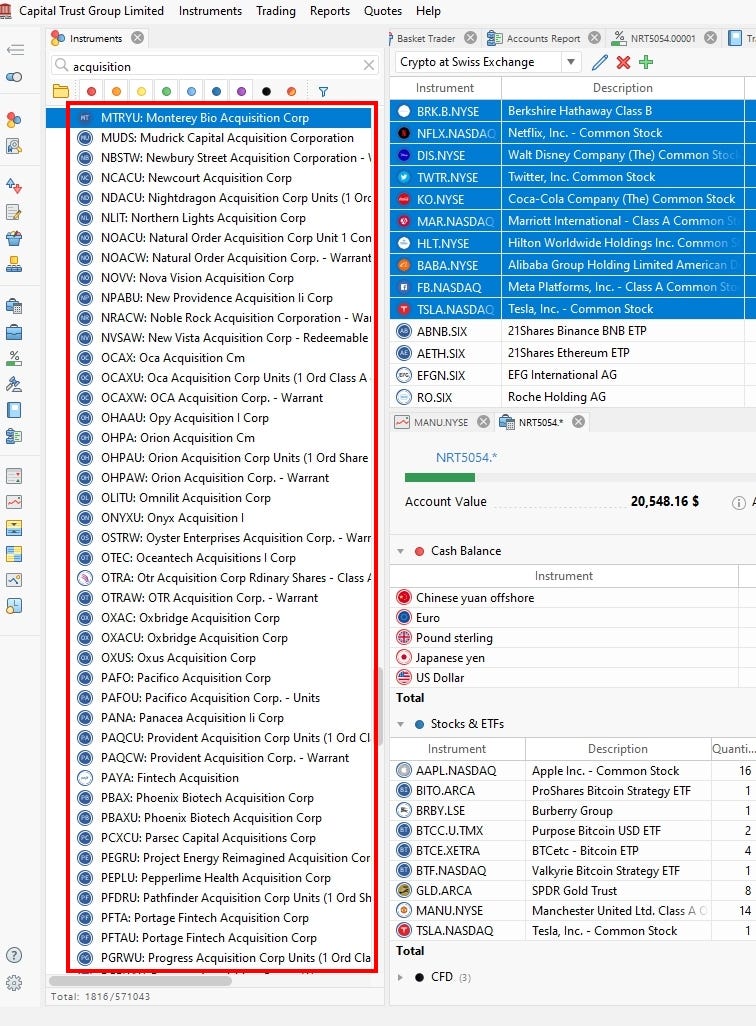Collapse the Cash Balance section
Viewport: 756px width, 1026px height.
[401, 552]
